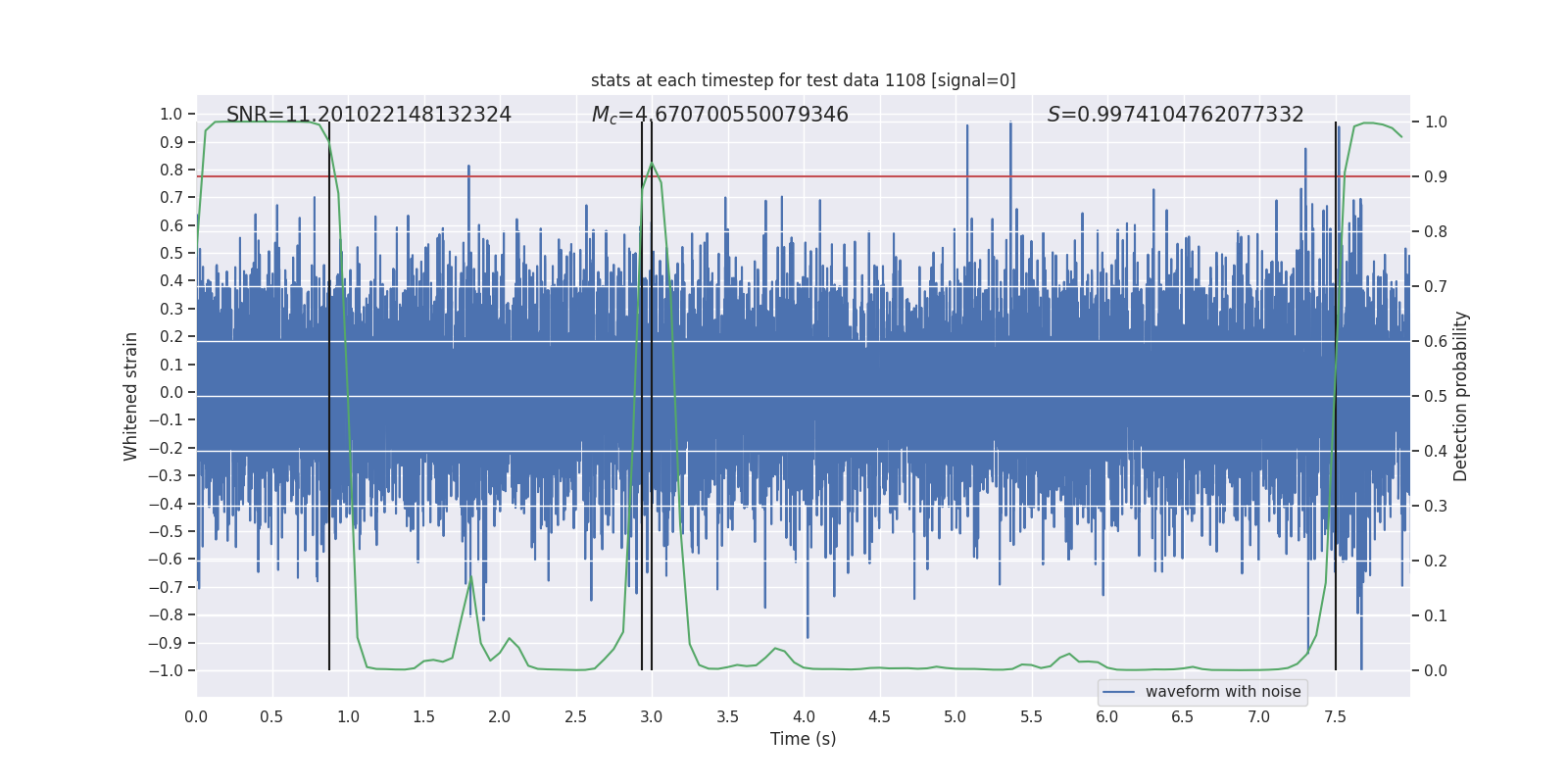Image resolution: width=1568 pixels, height=784 pixels.
Task: Select the 6.5 tick on the Time axis
Action: tap(1183, 716)
